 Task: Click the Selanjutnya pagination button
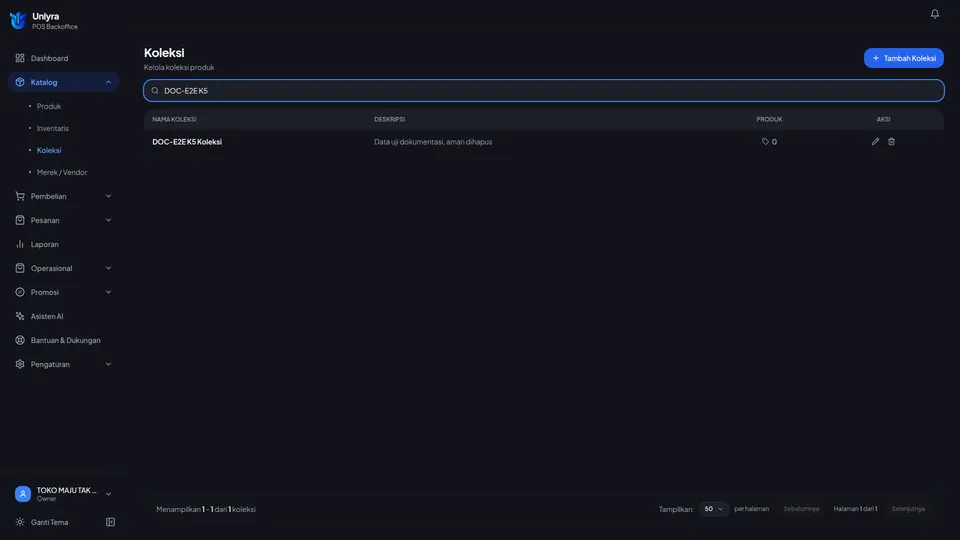click(908, 509)
